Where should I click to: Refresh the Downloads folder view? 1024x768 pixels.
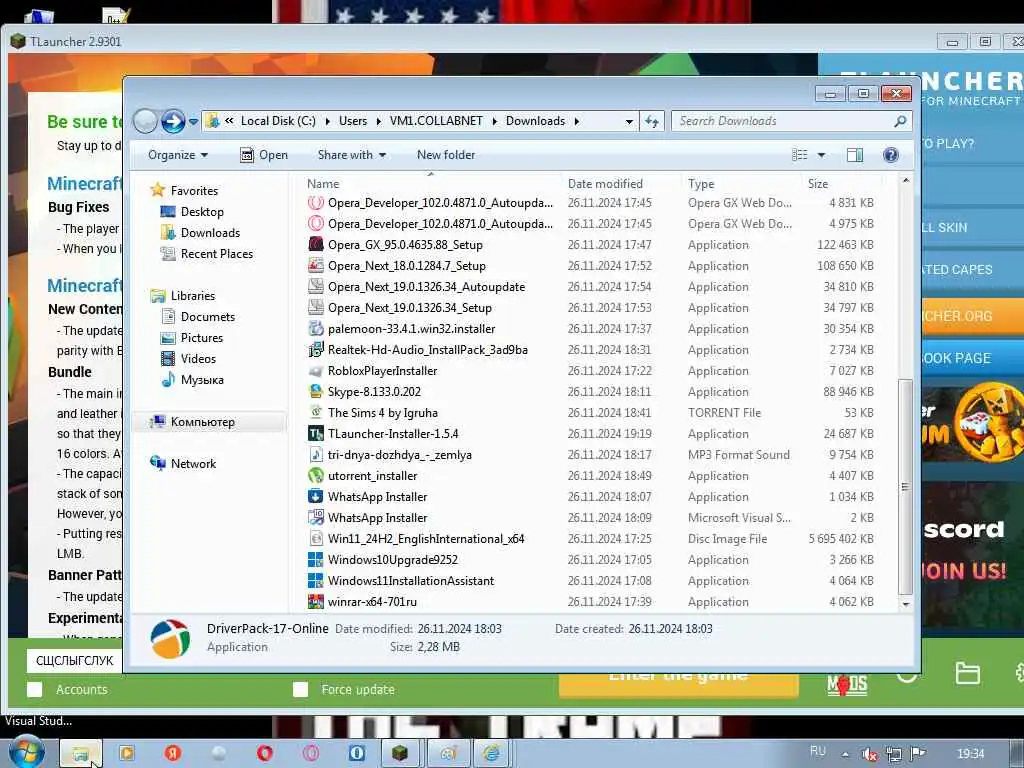652,121
